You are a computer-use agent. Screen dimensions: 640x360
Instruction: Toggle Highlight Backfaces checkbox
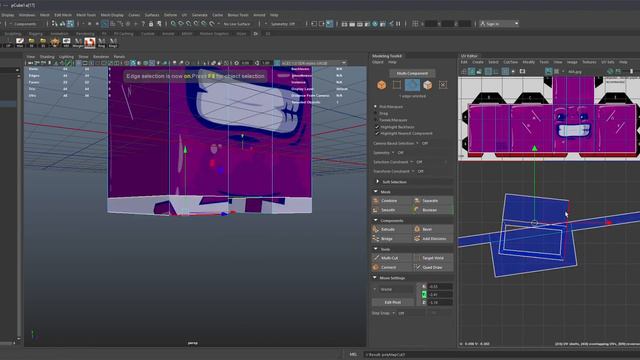377,127
